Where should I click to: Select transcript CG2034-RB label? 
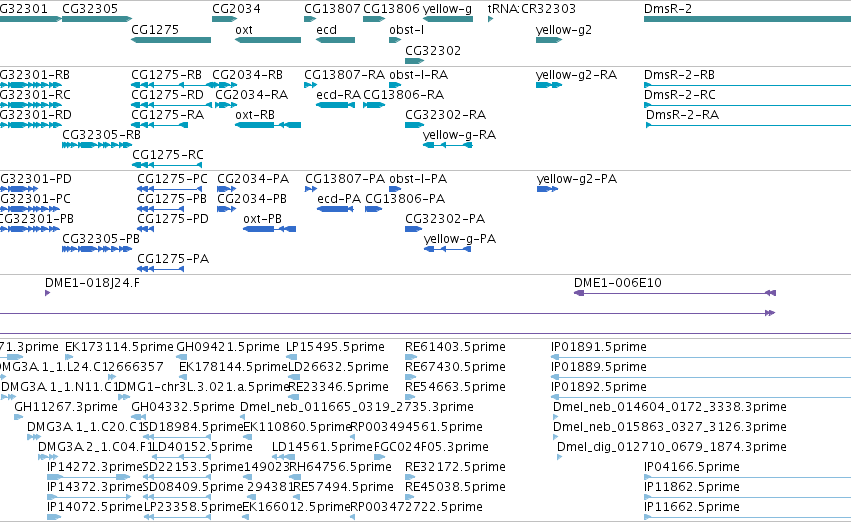[247, 74]
